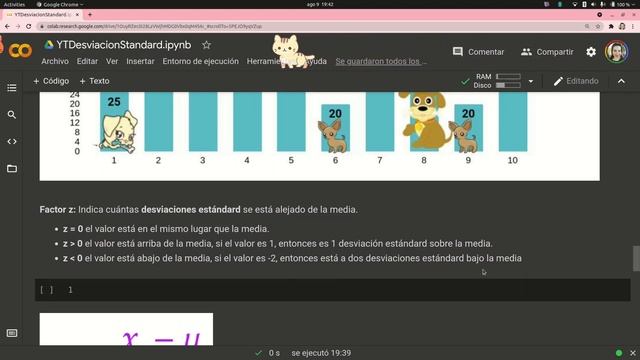Screen dimensions: 640x360
Task: Star the YTDesviacionStandard notebook
Action: tap(207, 45)
